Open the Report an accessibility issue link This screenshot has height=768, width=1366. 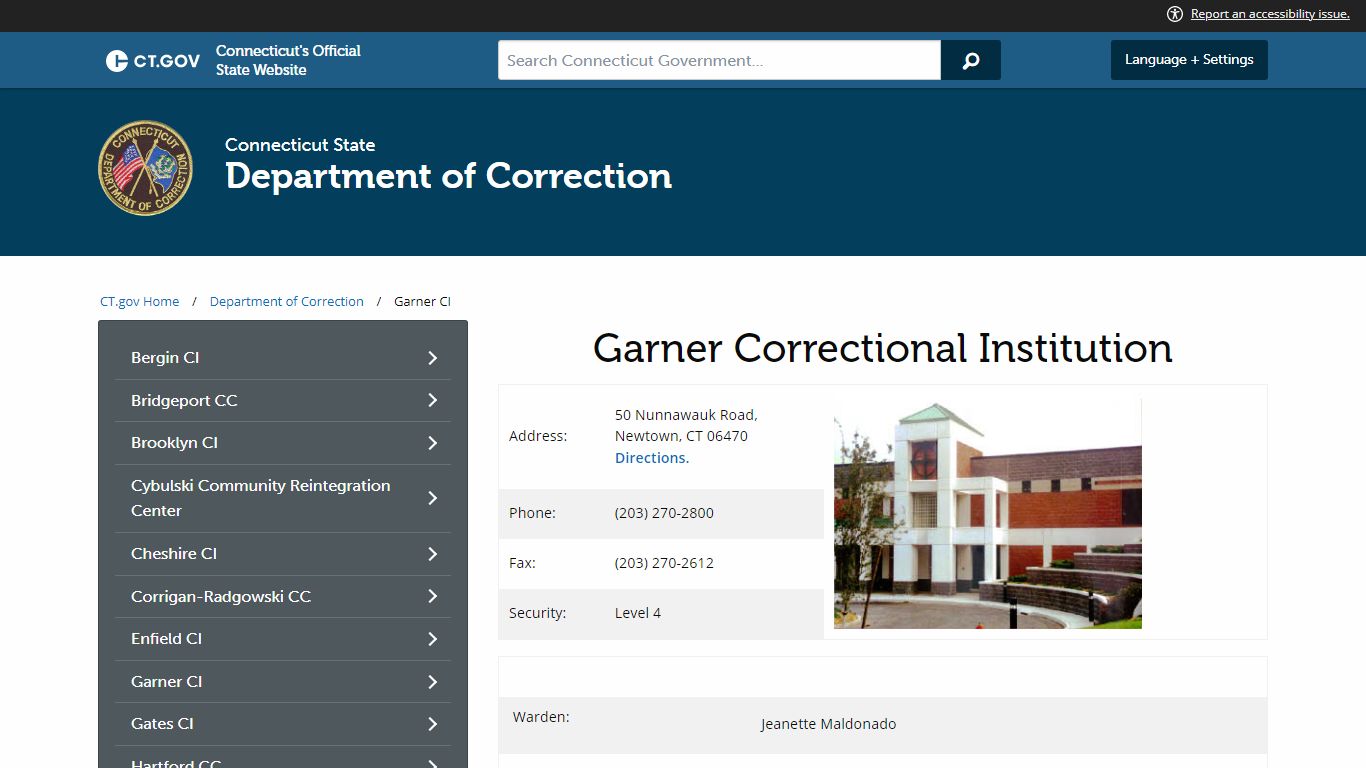1270,14
